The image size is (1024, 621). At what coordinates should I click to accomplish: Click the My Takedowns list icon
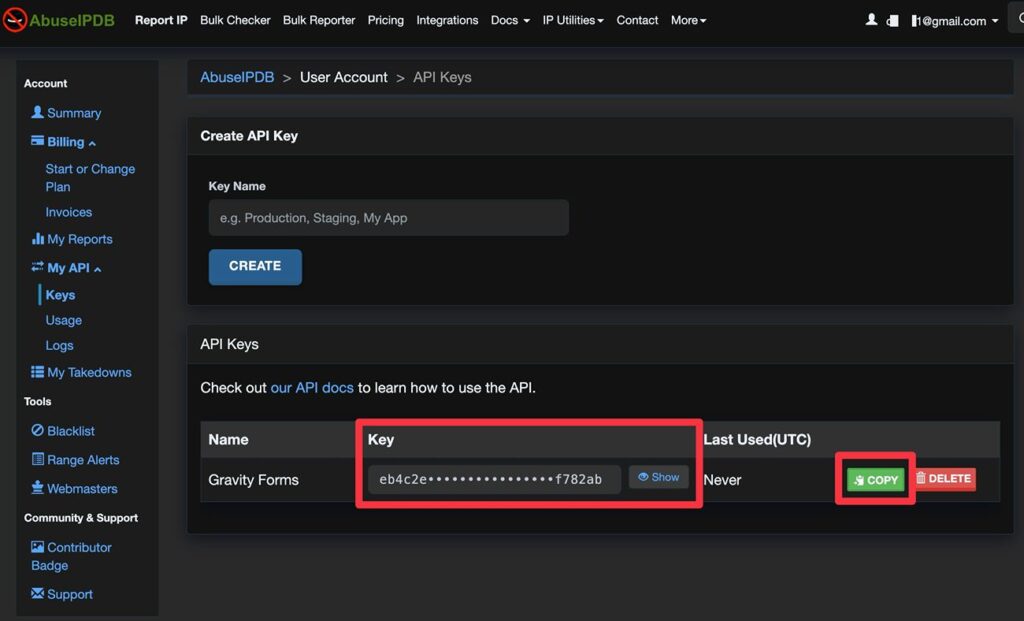pos(37,372)
